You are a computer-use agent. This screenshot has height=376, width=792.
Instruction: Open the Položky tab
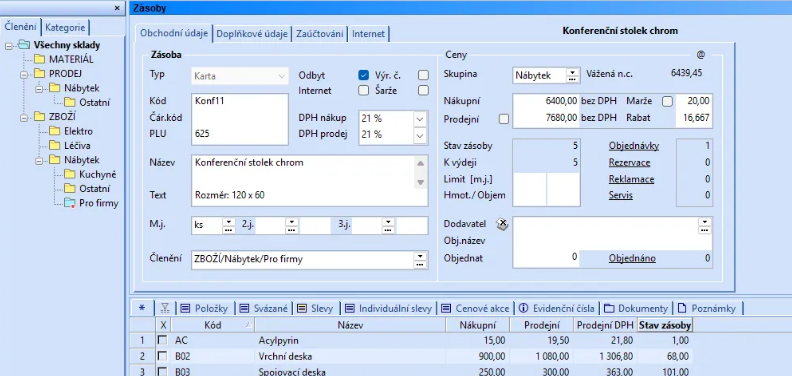[205, 308]
